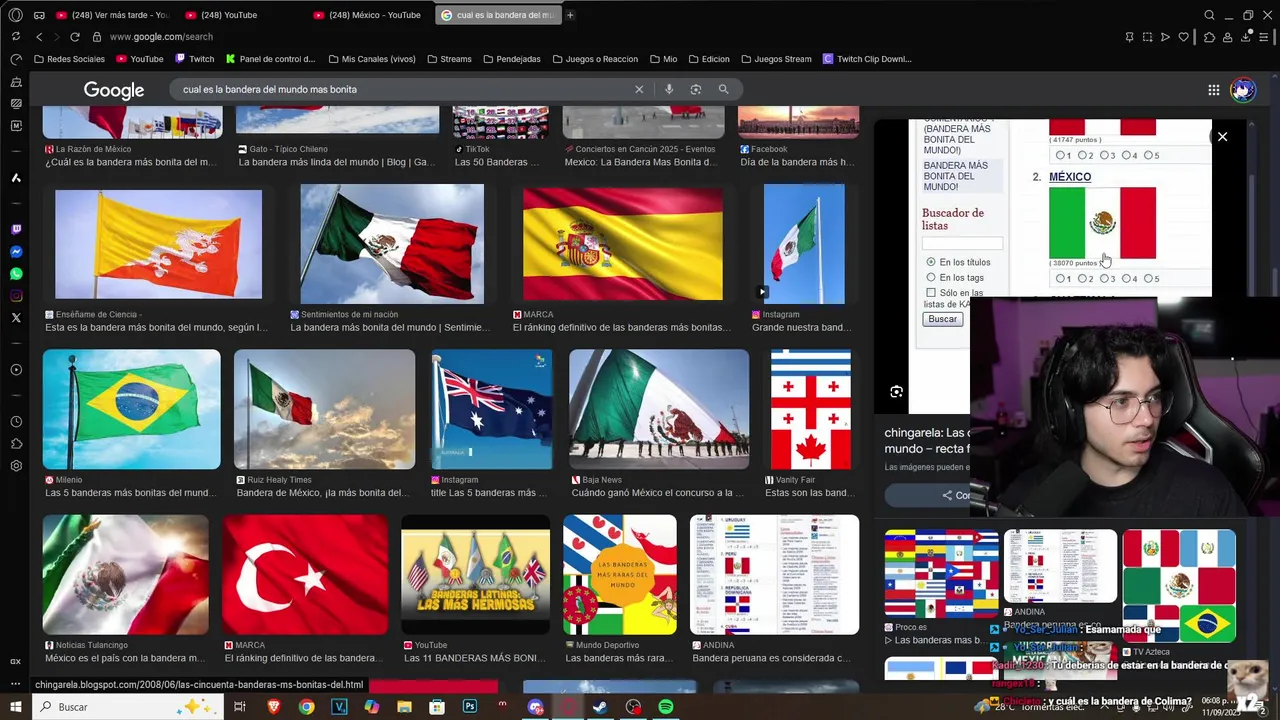Select the 'En los títulos' radio option
The image size is (1280, 720).
931,262
